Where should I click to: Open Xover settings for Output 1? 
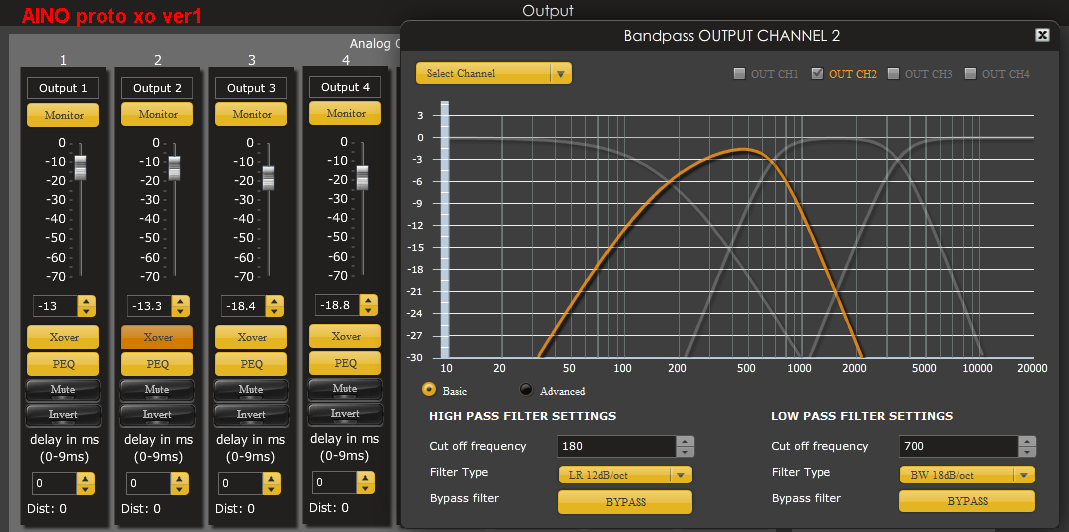(63, 337)
